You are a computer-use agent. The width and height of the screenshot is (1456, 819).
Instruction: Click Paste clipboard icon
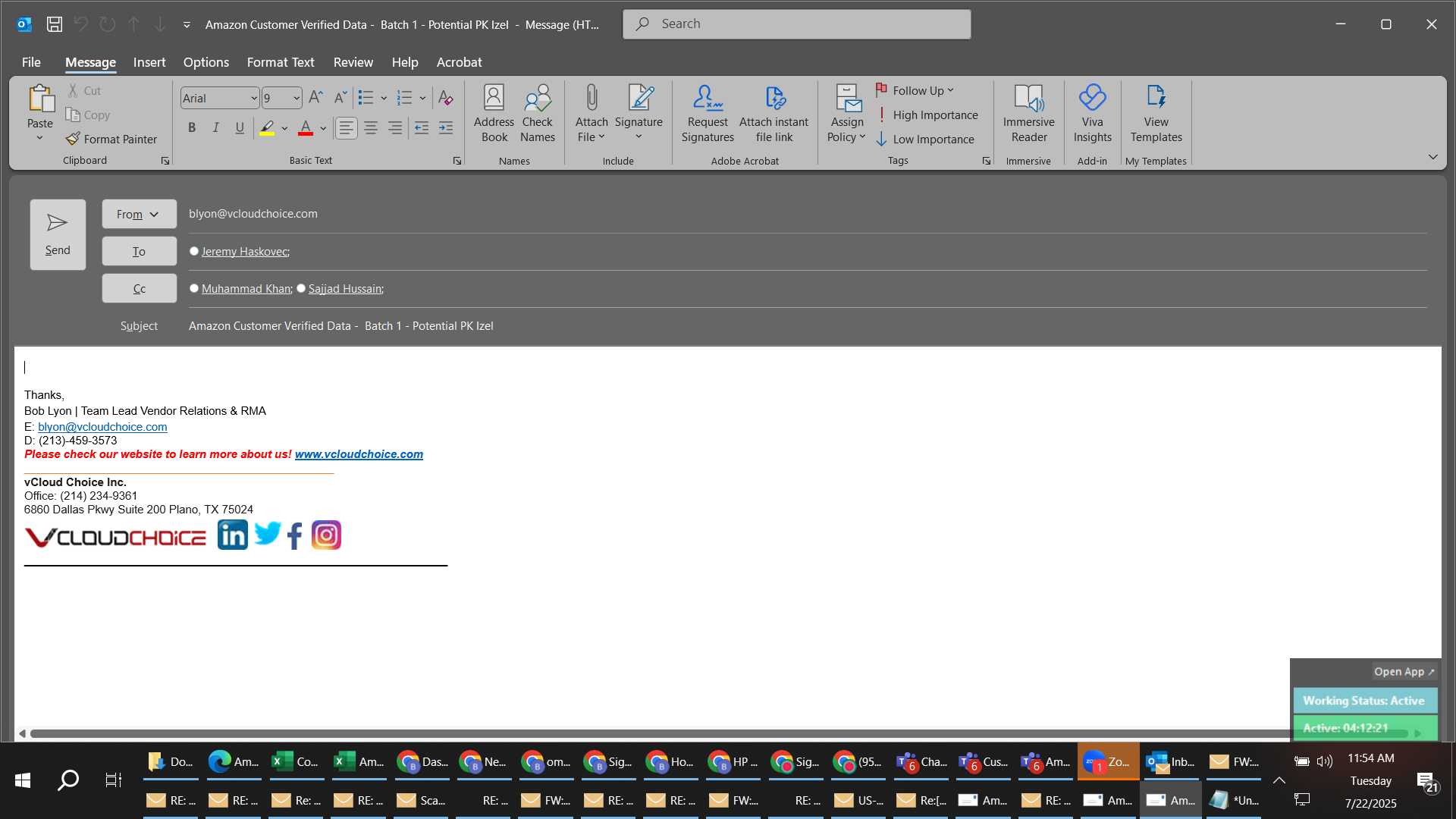coord(40,100)
